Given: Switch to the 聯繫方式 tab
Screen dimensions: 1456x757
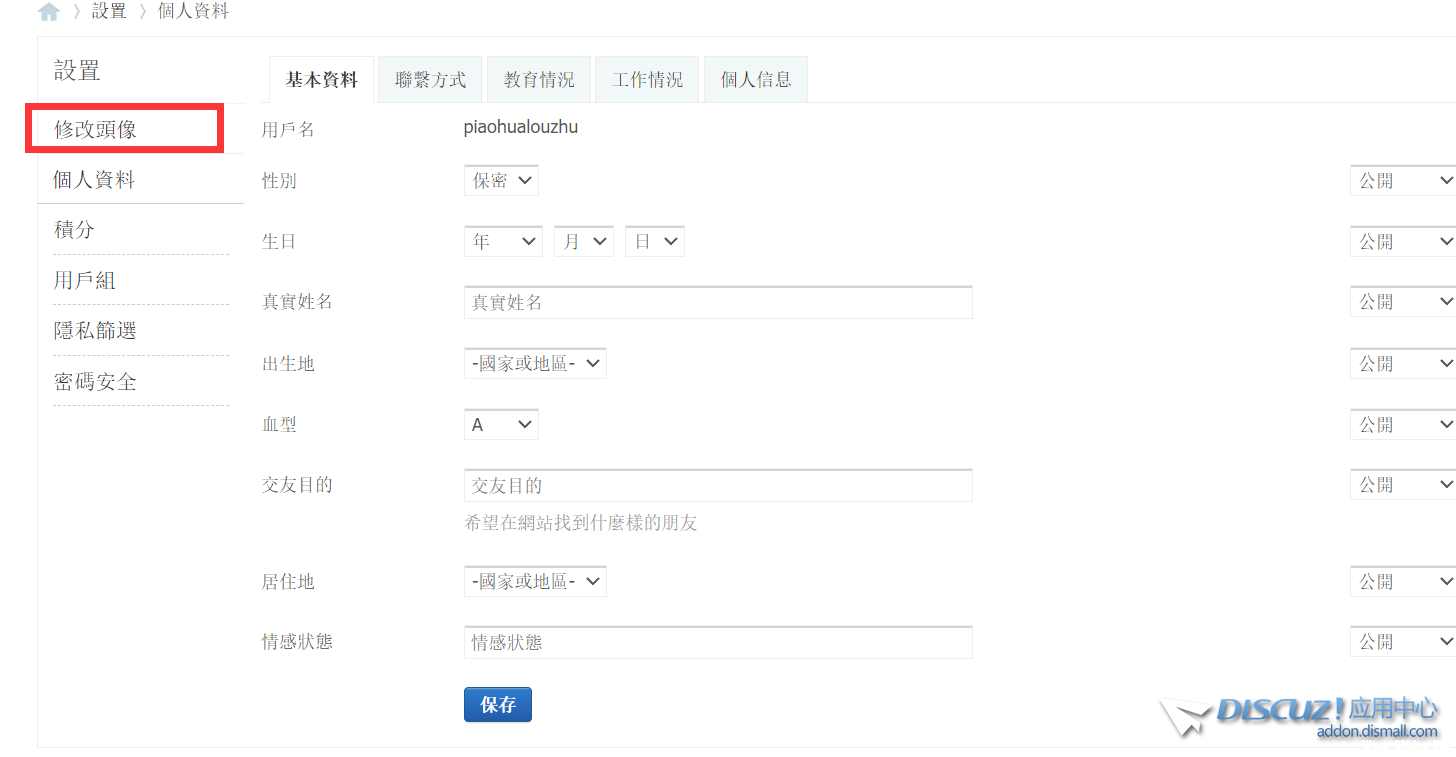Looking at the screenshot, I should click(x=430, y=80).
